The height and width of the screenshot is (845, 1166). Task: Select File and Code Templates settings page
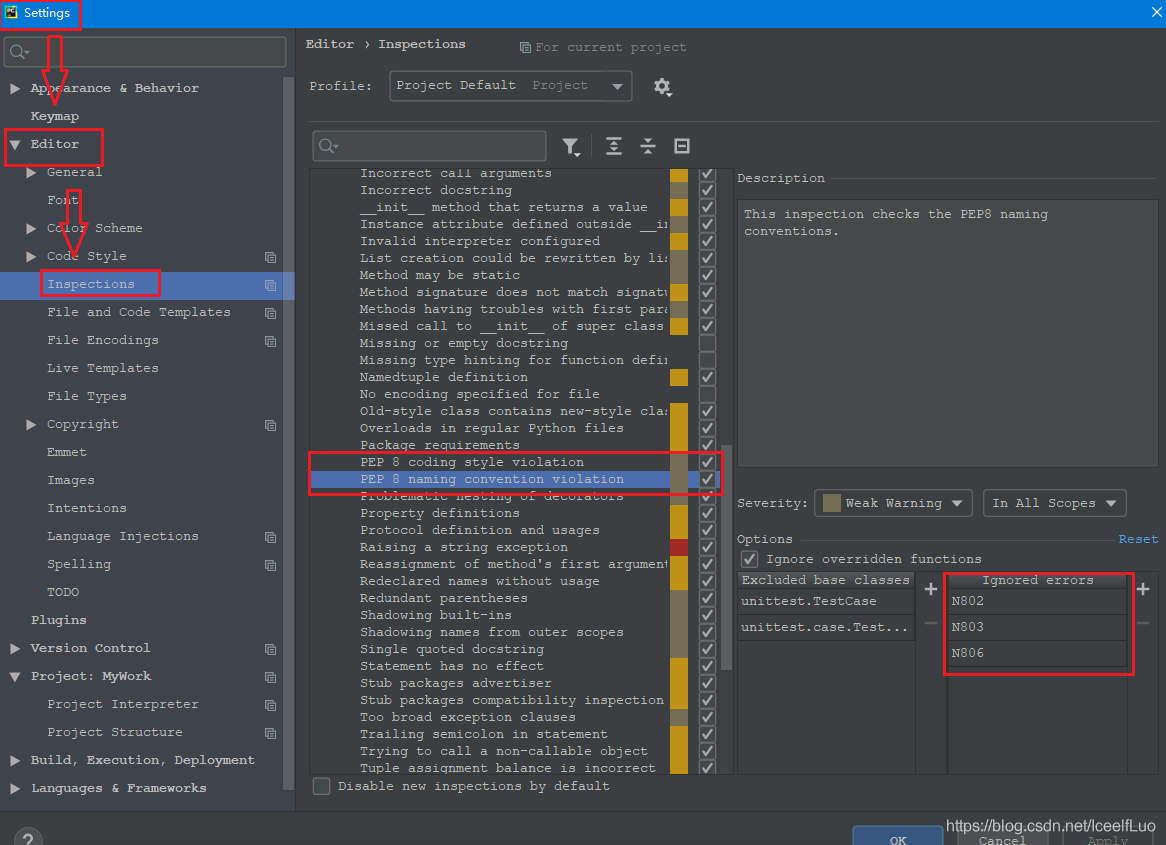(x=138, y=312)
